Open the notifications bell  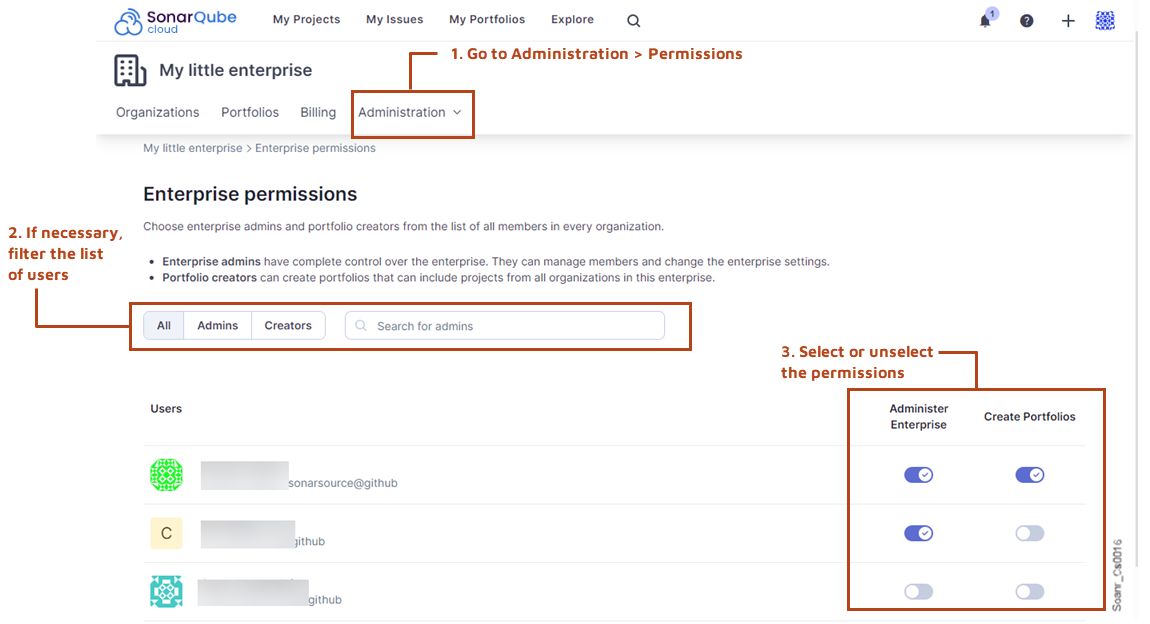point(985,20)
